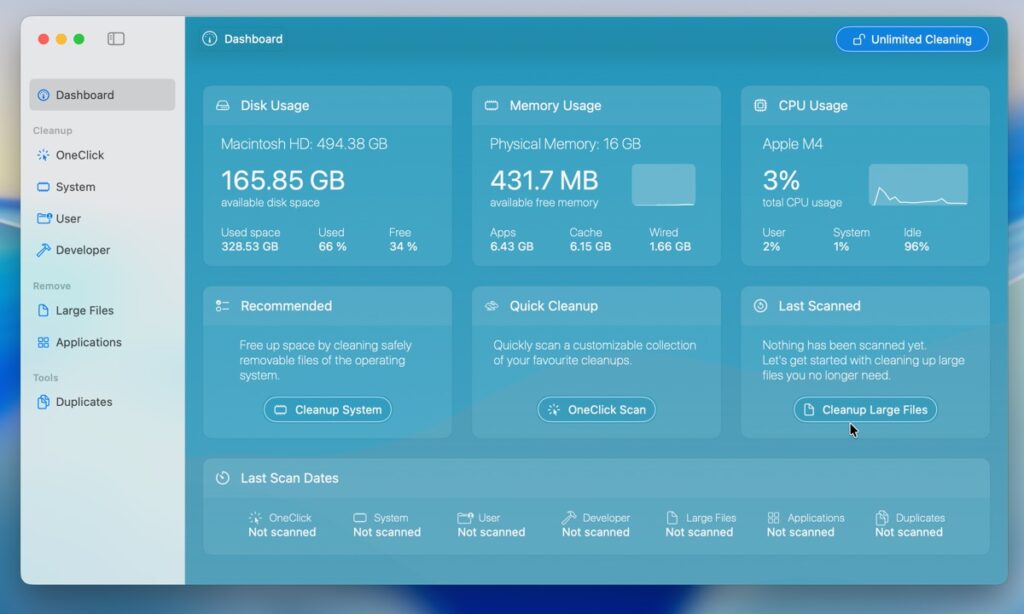The width and height of the screenshot is (1024, 614).
Task: Select Applications in the Remove section
Action: point(88,342)
